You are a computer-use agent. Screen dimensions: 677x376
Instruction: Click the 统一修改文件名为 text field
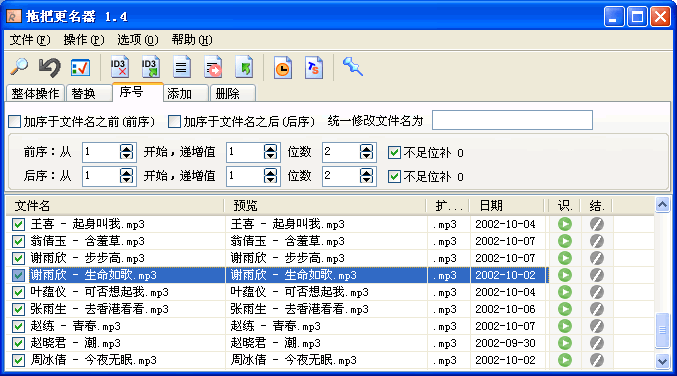click(512, 120)
